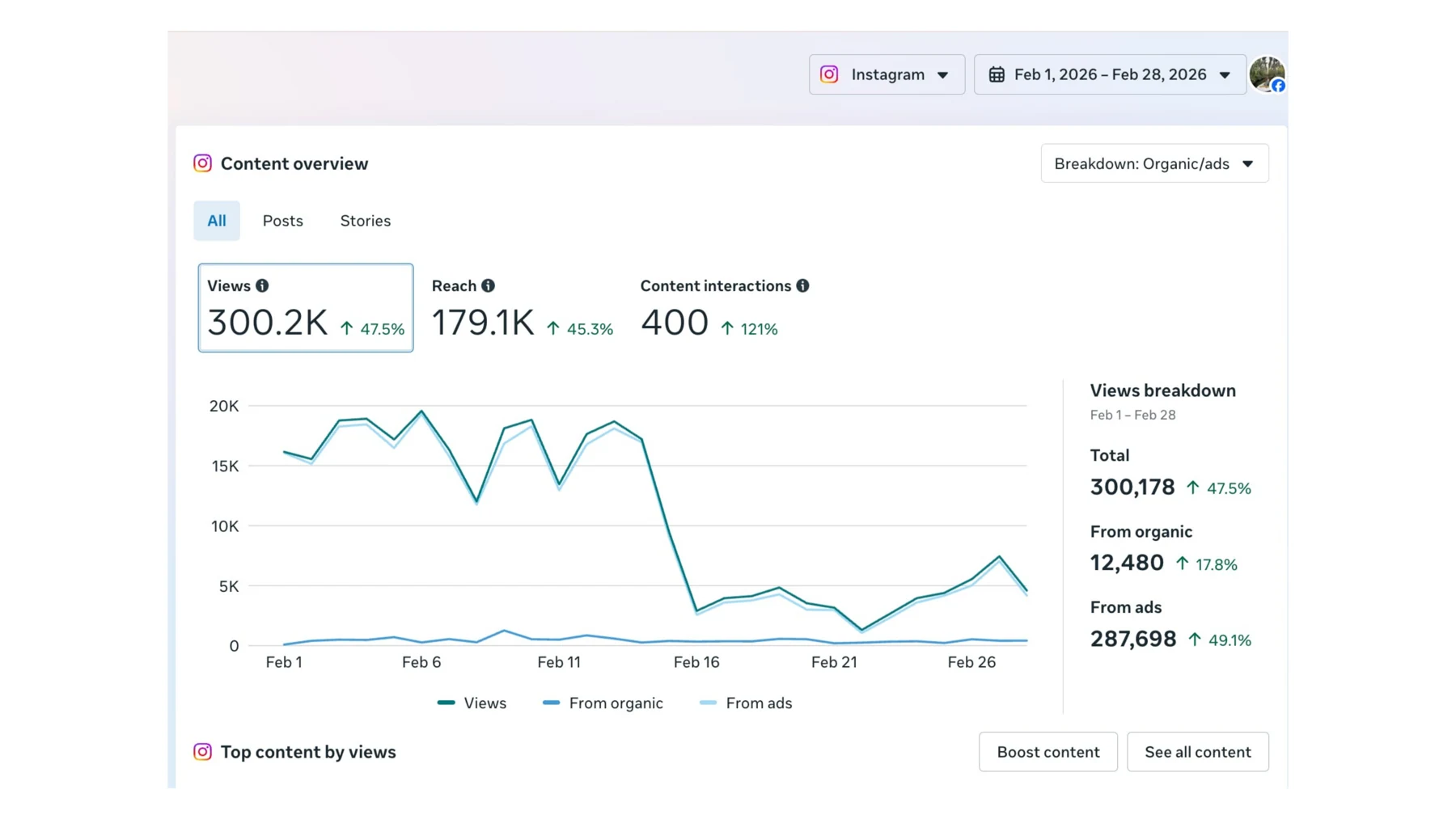Viewport: 1456px width, 819px height.
Task: Open the Instagram platform dropdown
Action: tap(887, 74)
